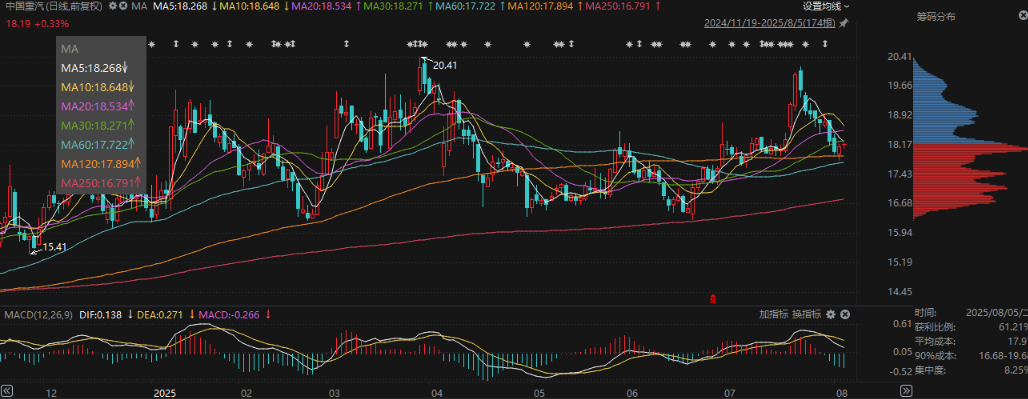Click DEA:0.271 value in MACD bar
1028x399 pixels.
click(161, 315)
